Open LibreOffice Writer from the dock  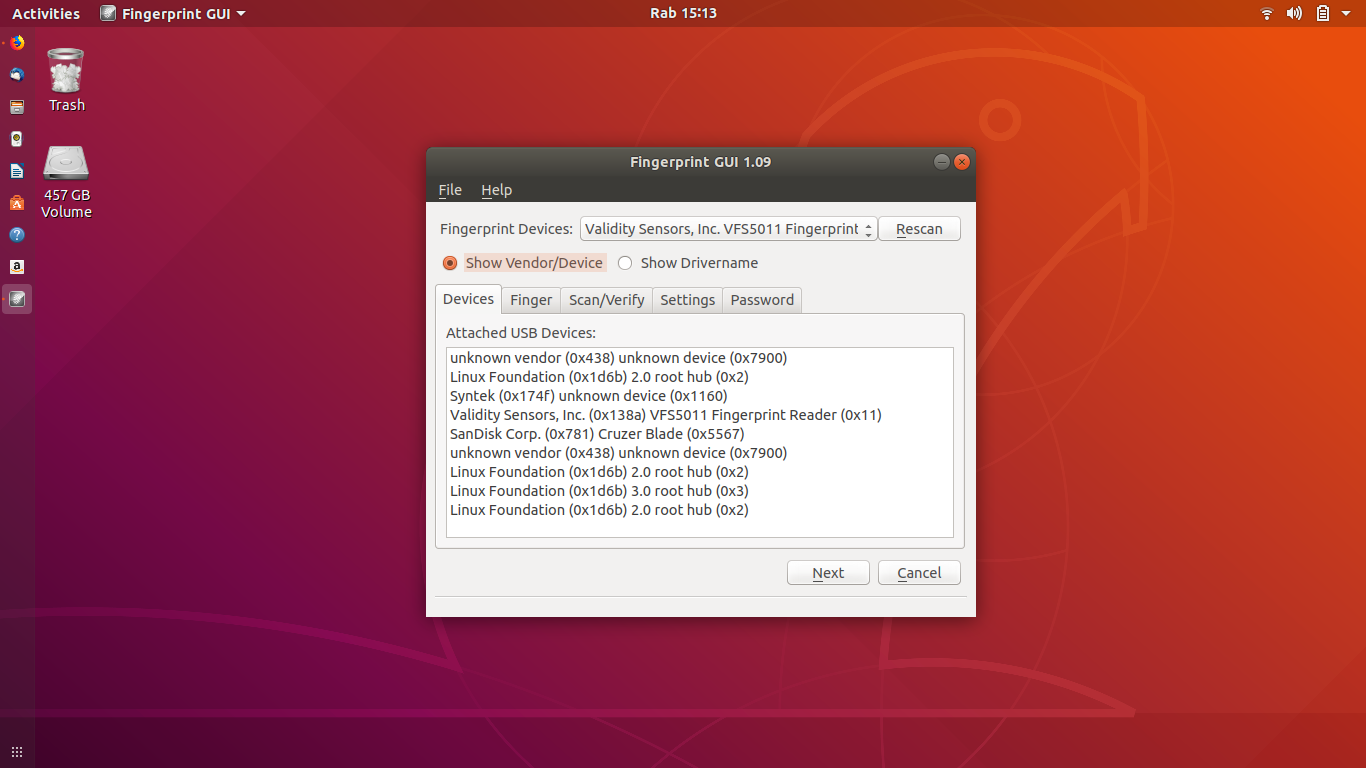click(x=17, y=170)
